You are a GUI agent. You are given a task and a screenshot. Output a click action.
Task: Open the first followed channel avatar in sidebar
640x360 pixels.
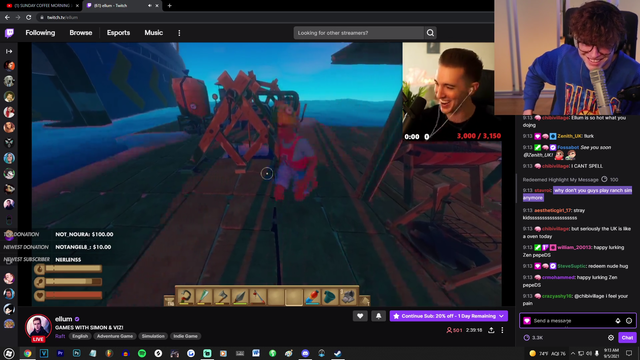(9, 66)
